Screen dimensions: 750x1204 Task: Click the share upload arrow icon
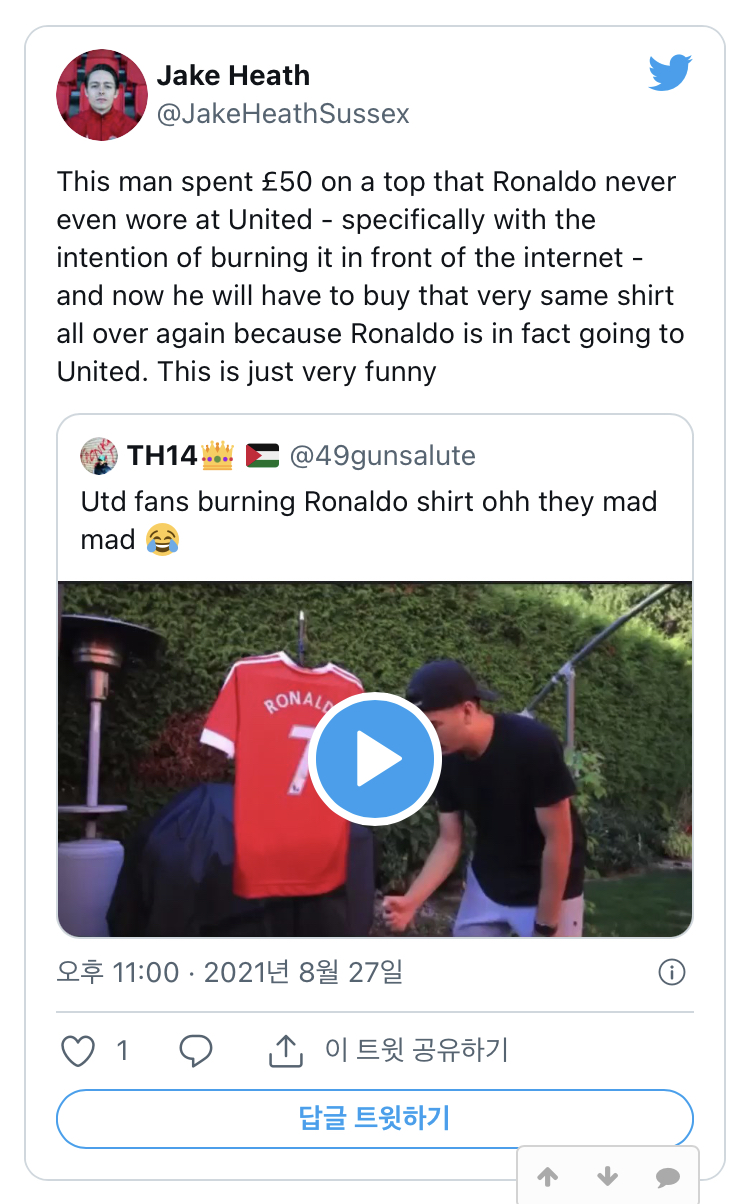point(286,1050)
